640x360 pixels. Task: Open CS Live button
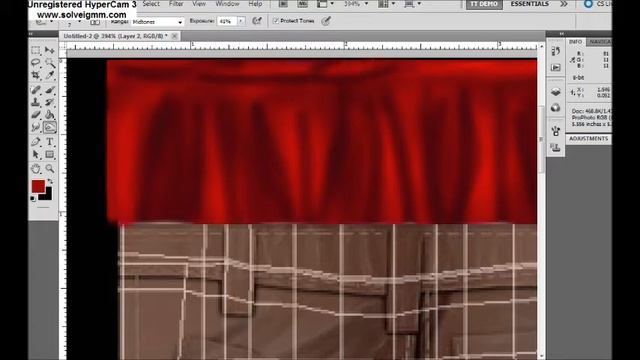pos(598,4)
